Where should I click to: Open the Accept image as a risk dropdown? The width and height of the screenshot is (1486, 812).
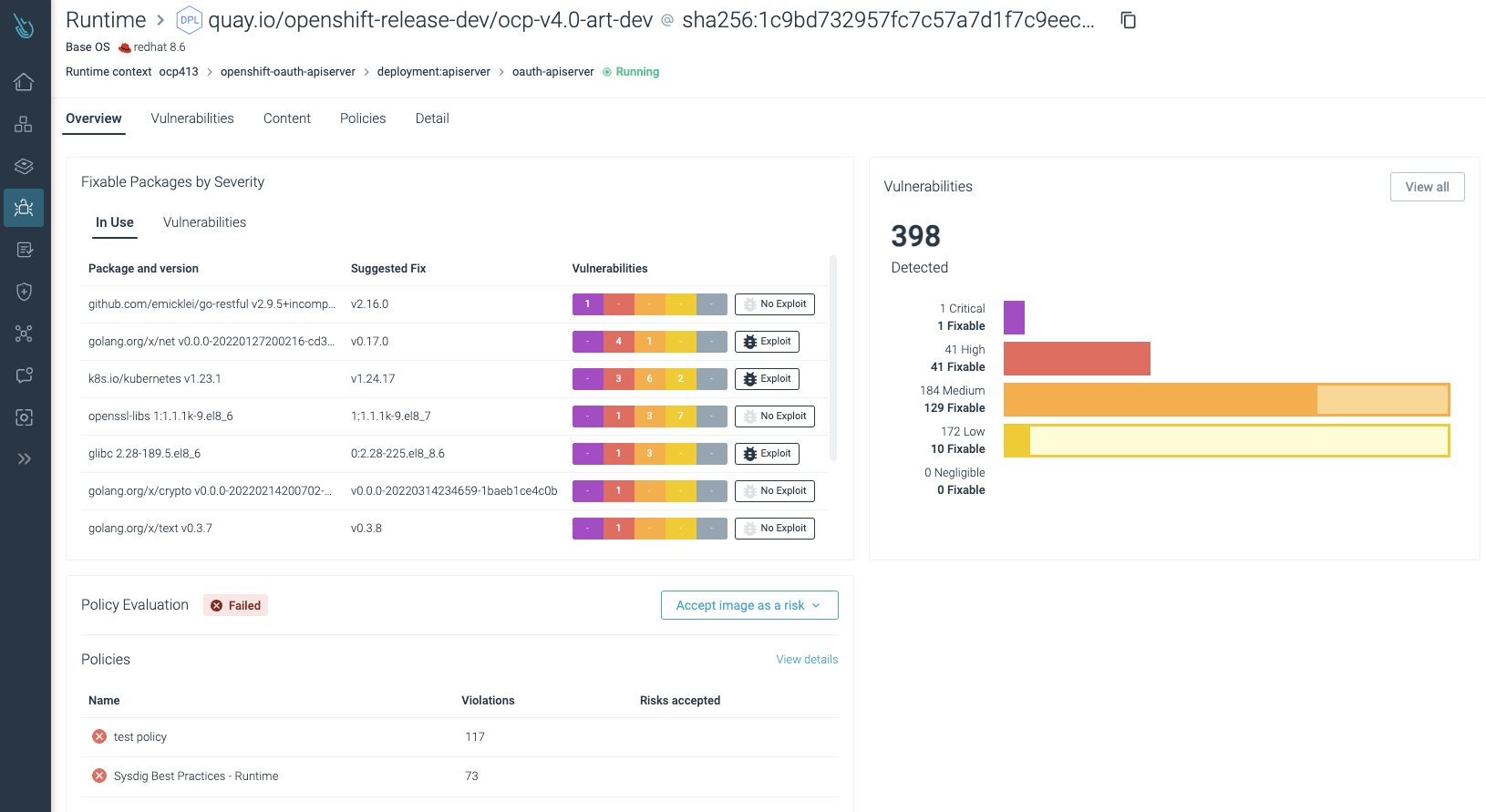[x=749, y=605]
